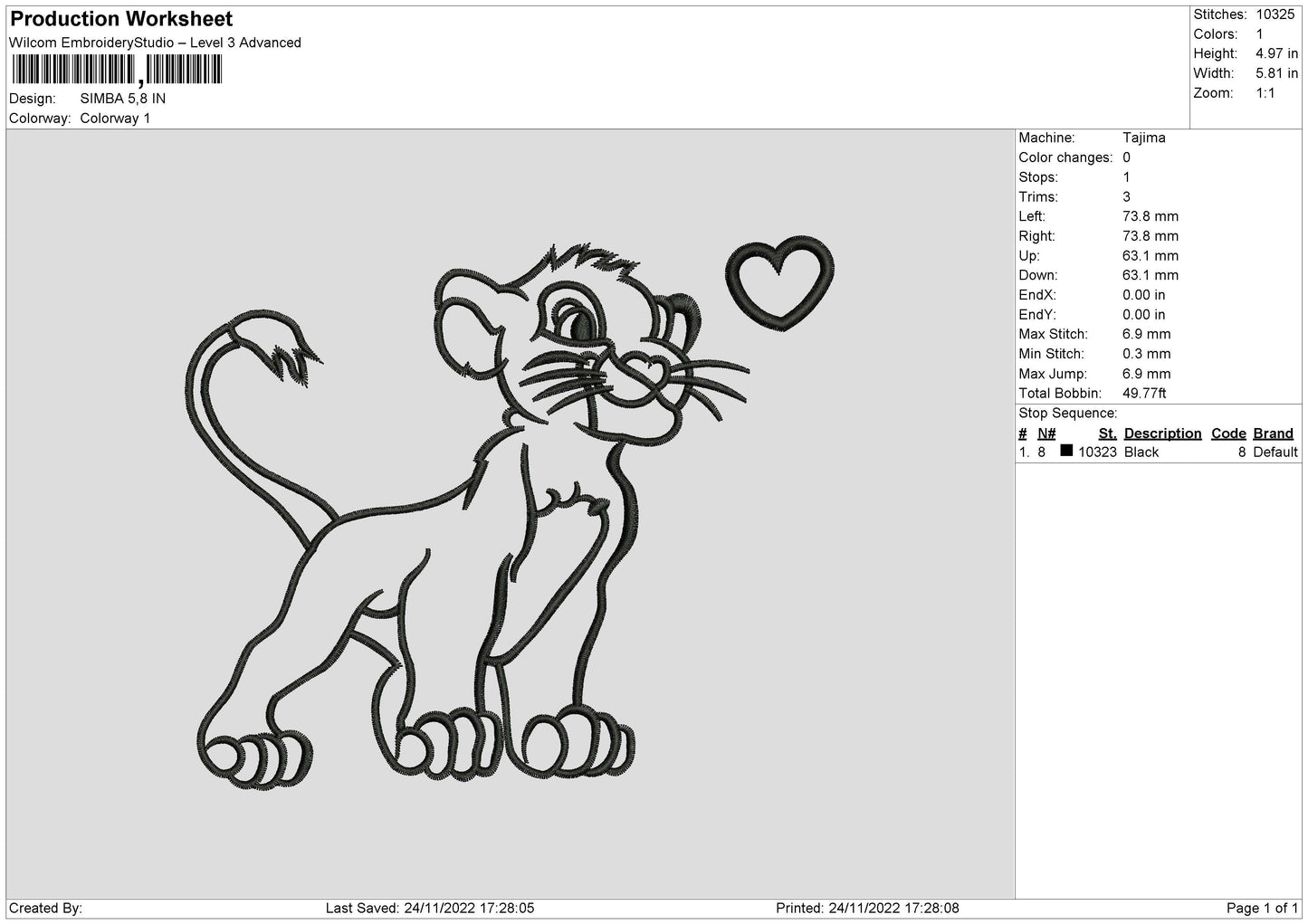The width and height of the screenshot is (1308, 924).
Task: Click the Stitches count 10325
Action: (1275, 14)
